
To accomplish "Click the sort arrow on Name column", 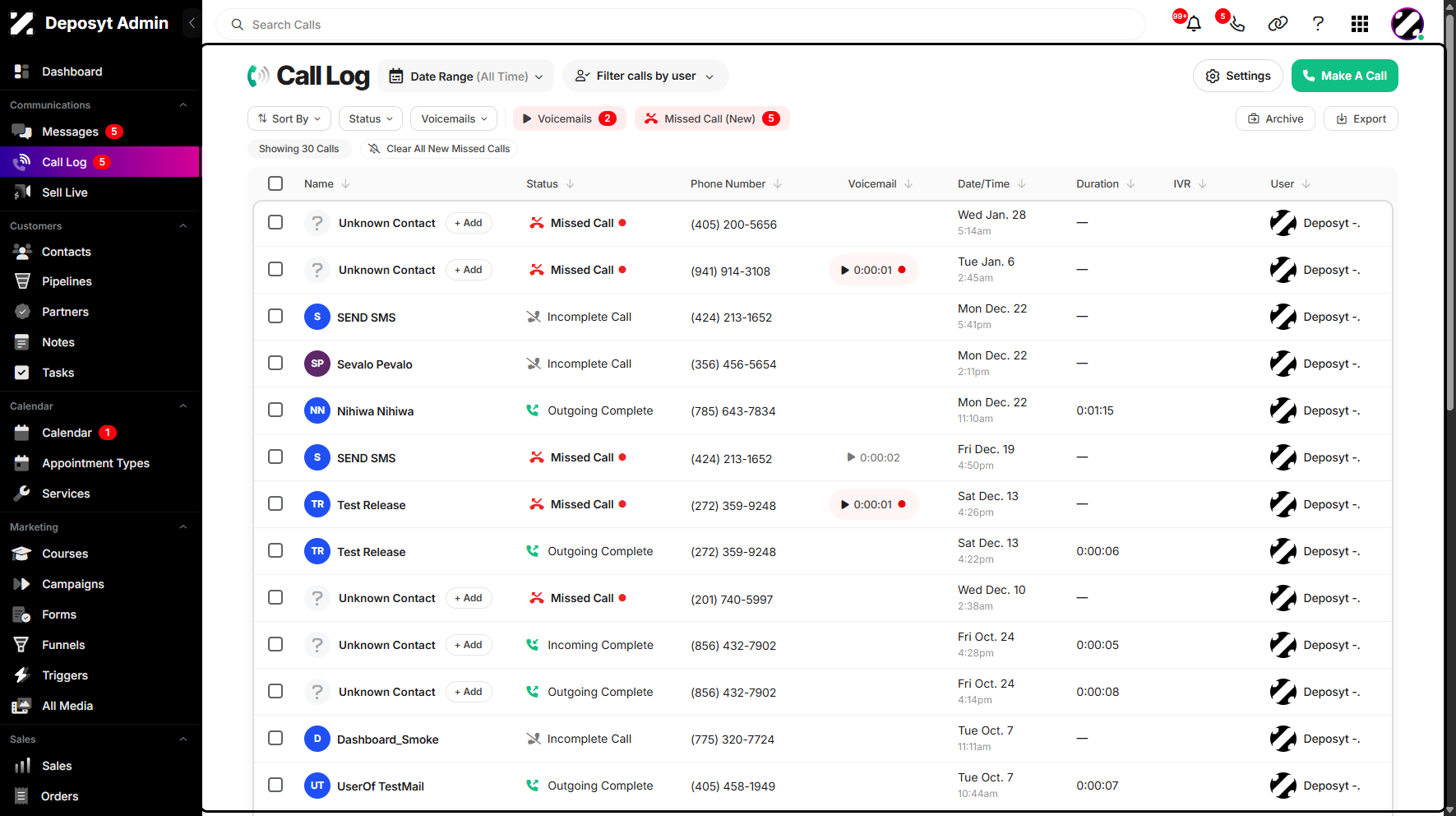I will 345,184.
